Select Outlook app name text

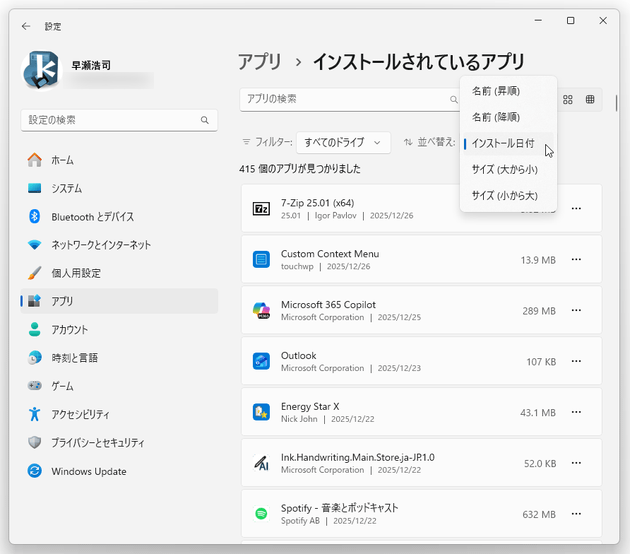tap(299, 356)
